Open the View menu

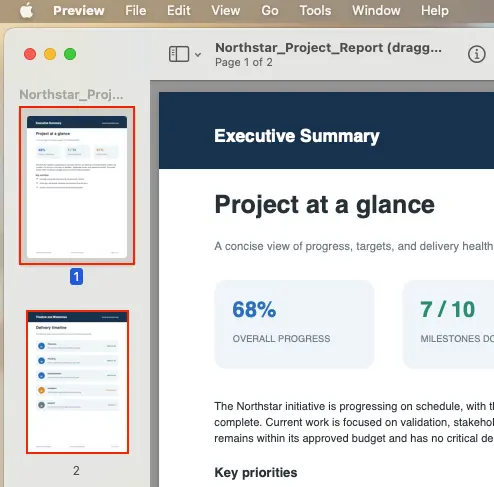coord(226,11)
